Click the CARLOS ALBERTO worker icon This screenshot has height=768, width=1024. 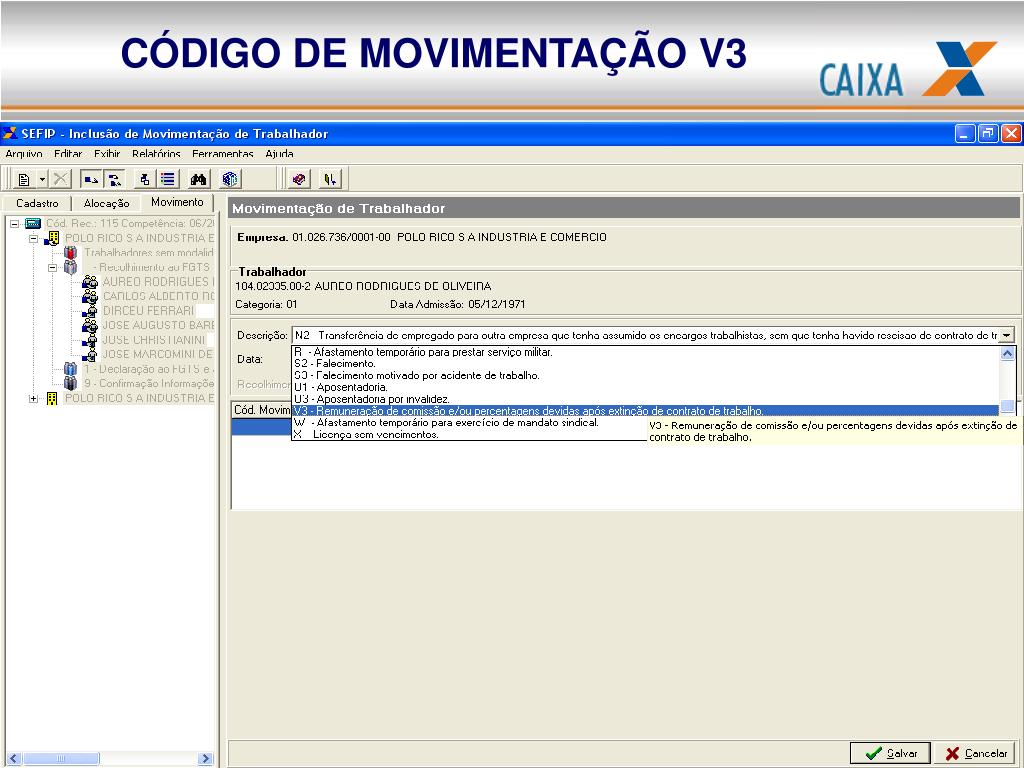point(89,296)
